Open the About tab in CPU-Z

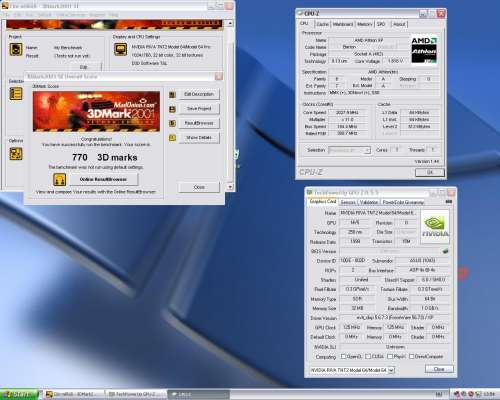click(x=399, y=24)
